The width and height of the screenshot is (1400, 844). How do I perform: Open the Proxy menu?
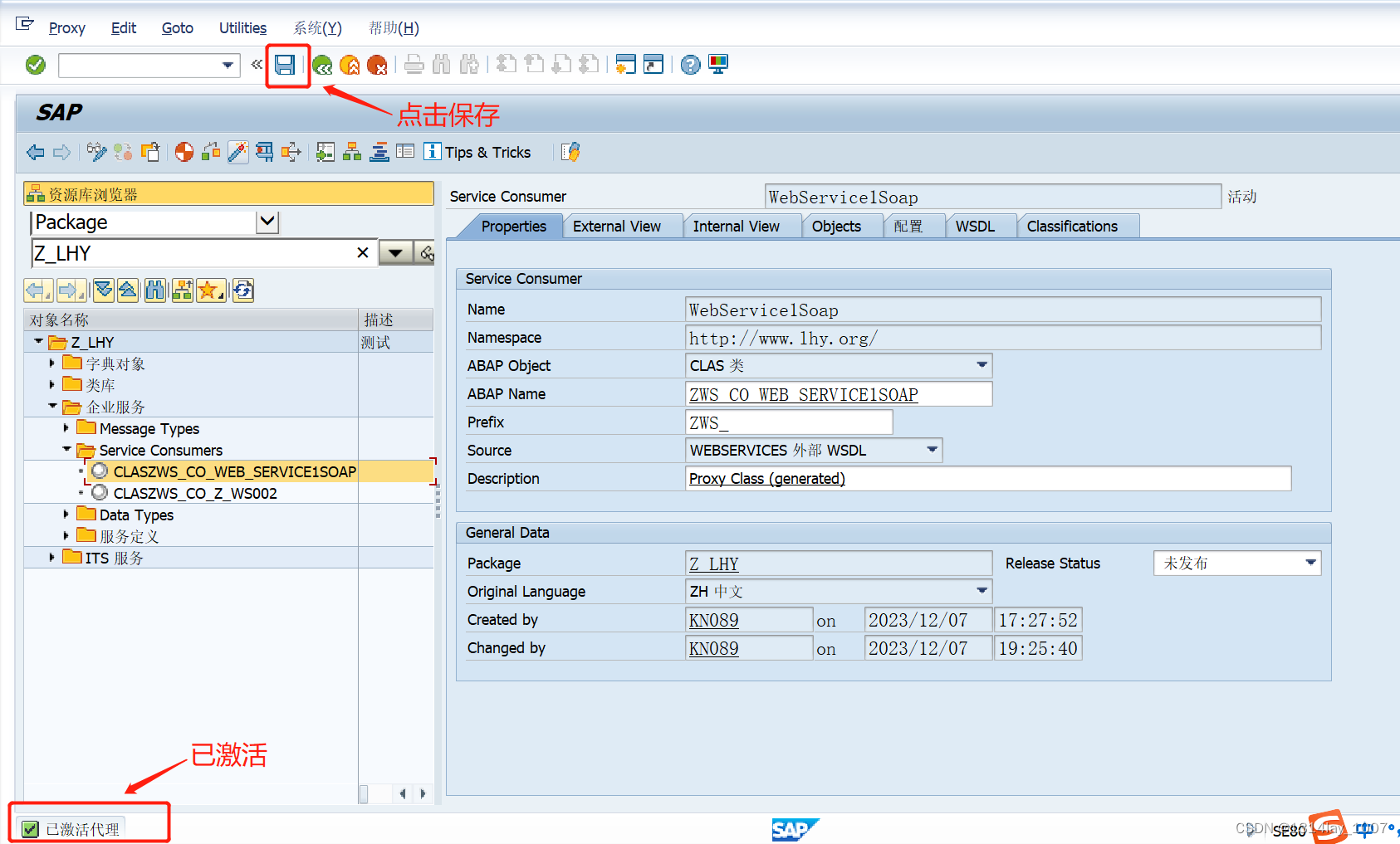(x=66, y=27)
